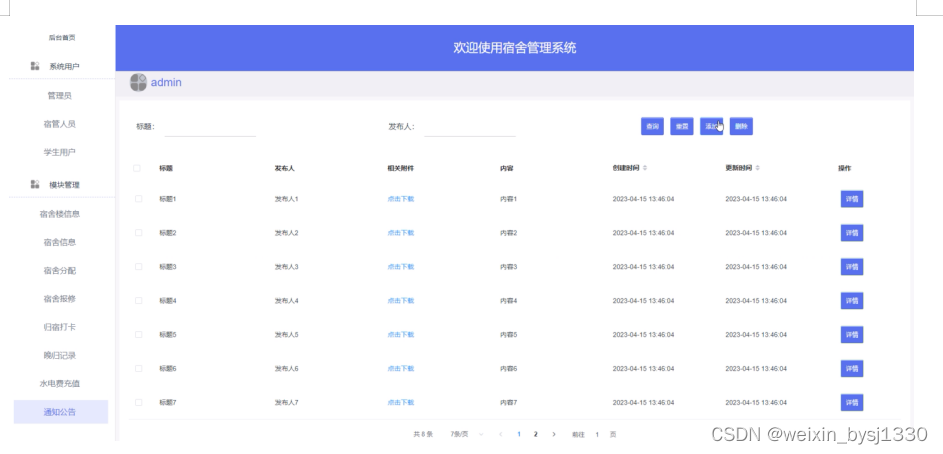Check the box for row 标题1

click(138, 198)
